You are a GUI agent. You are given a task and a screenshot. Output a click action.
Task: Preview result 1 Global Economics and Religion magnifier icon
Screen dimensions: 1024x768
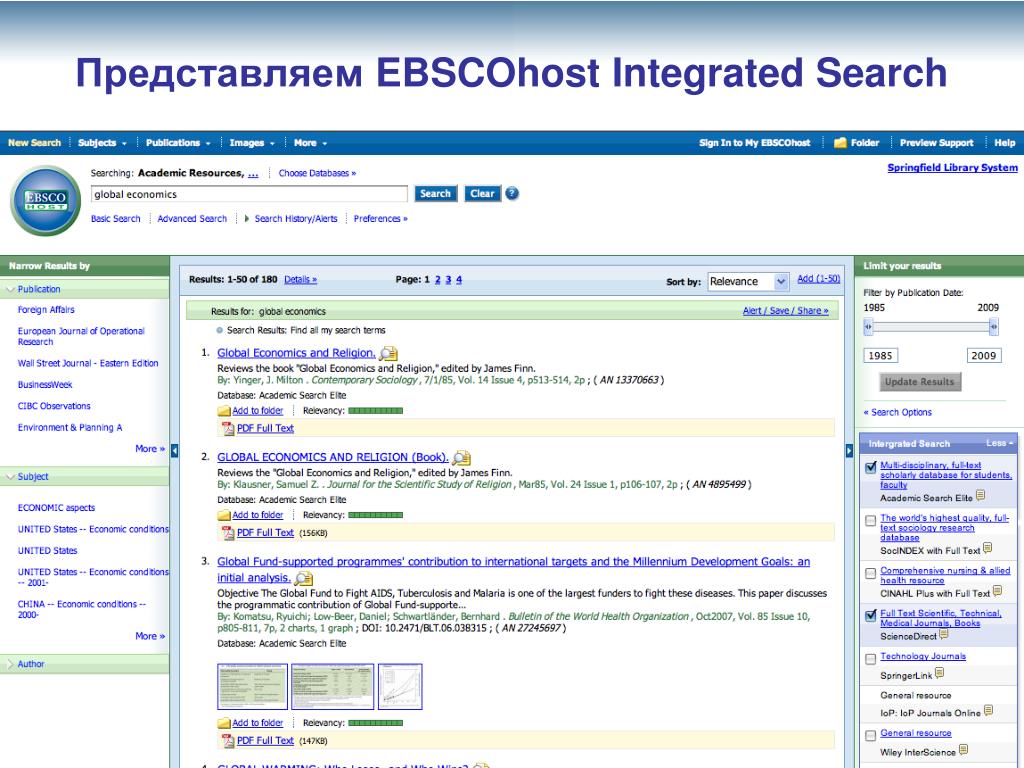coord(389,353)
